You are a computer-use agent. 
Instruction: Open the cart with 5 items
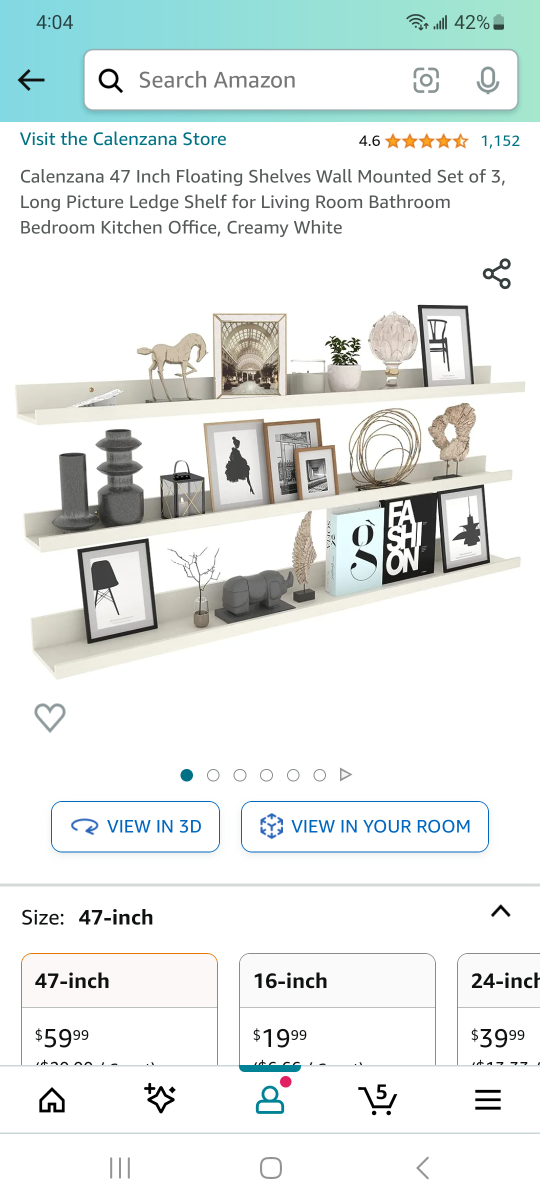[377, 1100]
